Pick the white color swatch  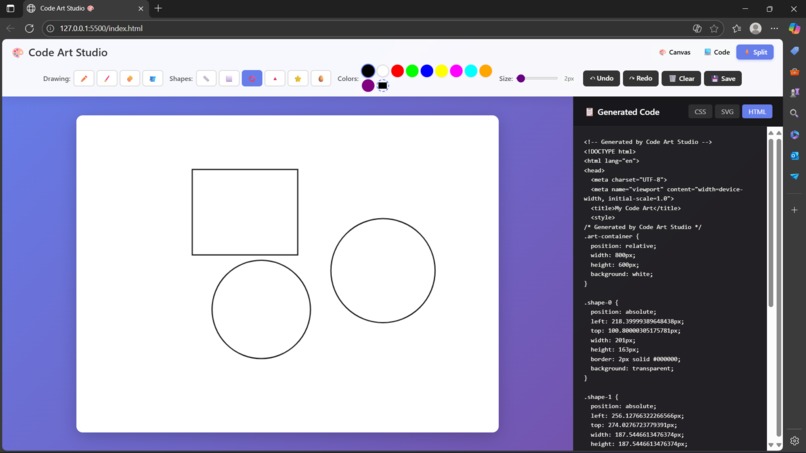pyautogui.click(x=382, y=70)
